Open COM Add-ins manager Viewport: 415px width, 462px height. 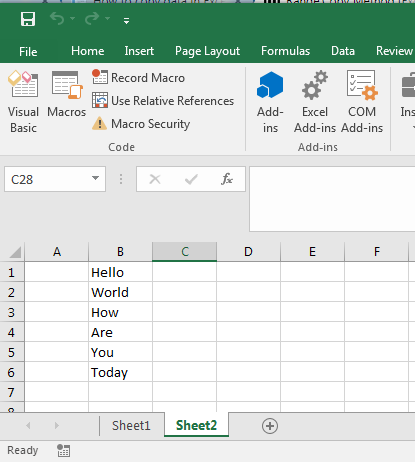pyautogui.click(x=362, y=102)
